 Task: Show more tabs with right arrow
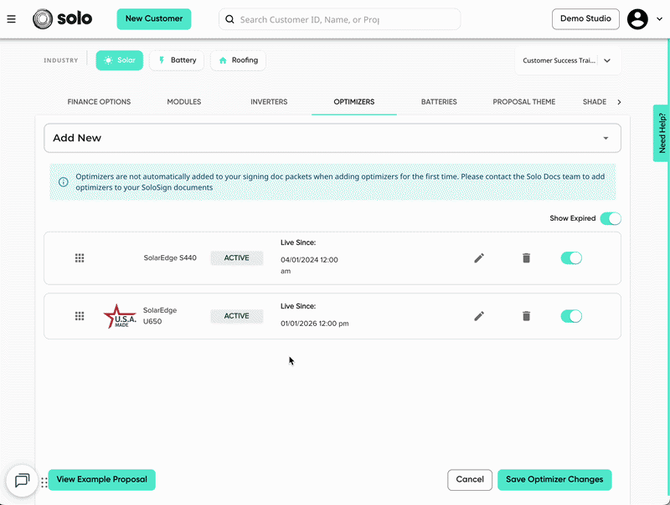(x=619, y=102)
